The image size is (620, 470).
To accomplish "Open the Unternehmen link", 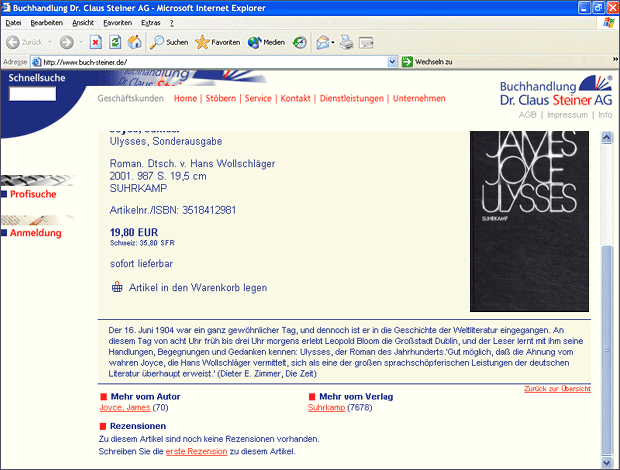I will coord(419,98).
